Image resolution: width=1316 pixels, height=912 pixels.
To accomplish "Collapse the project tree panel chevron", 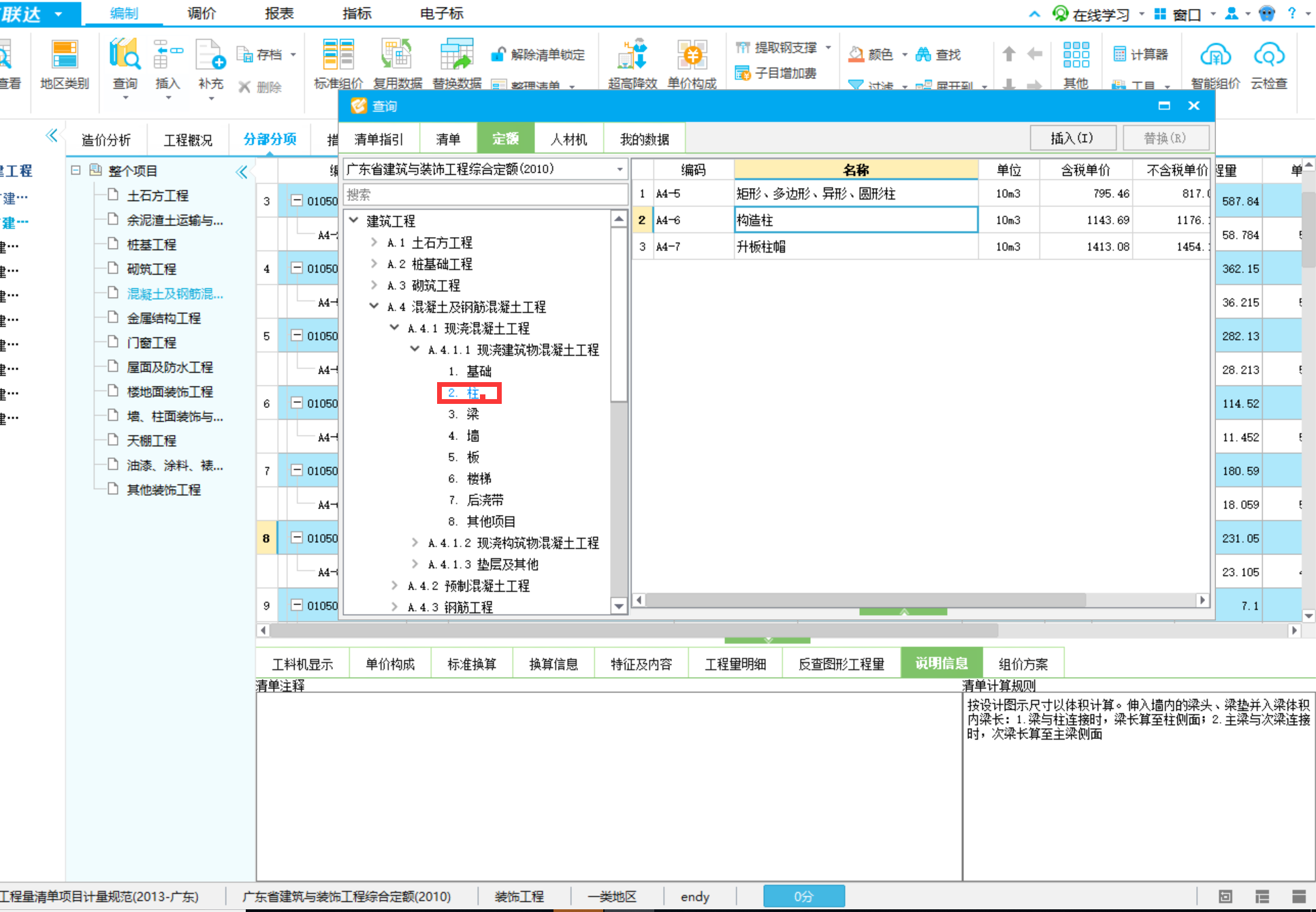I will [x=242, y=172].
